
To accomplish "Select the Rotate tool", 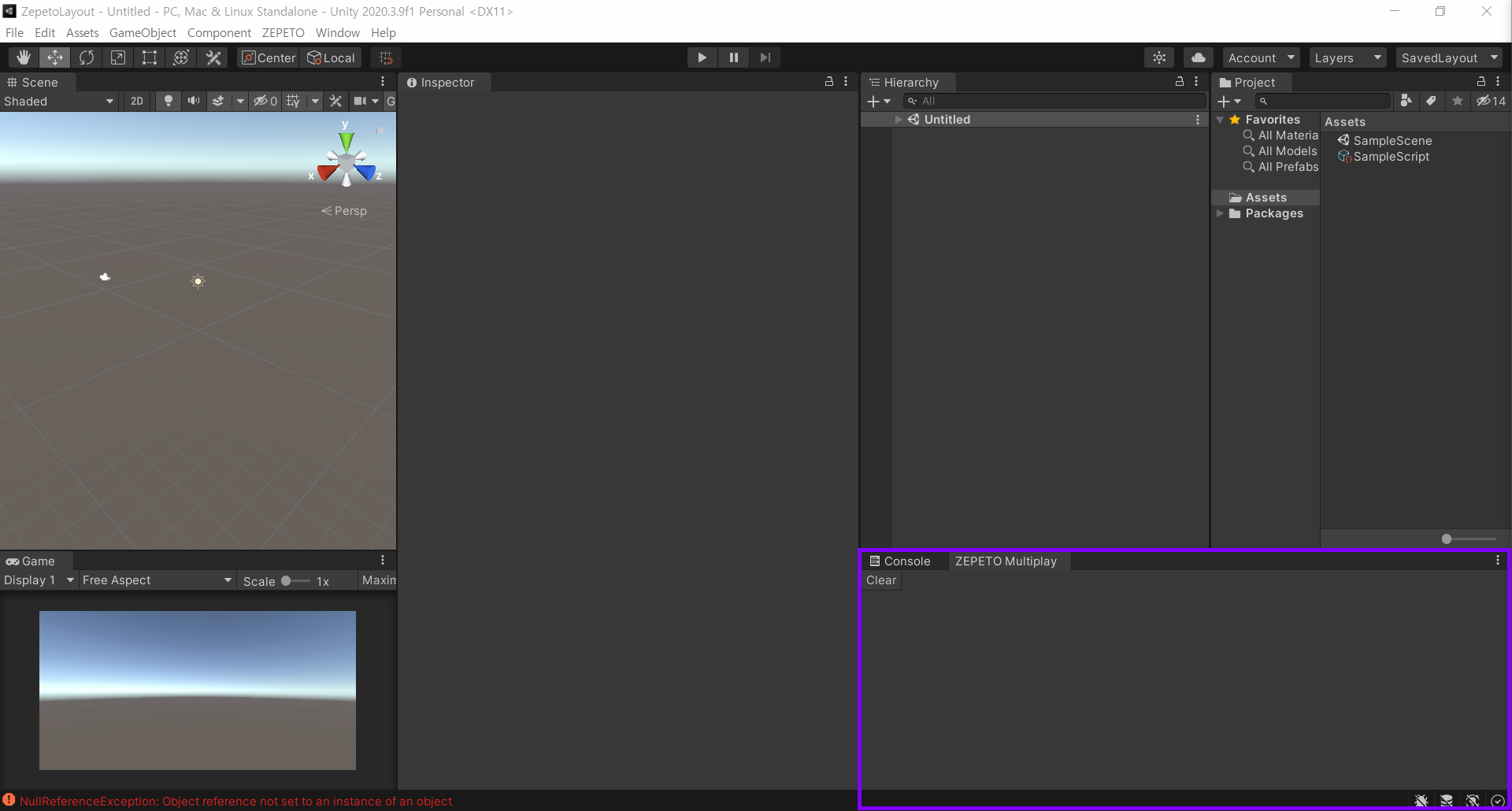I will [x=87, y=57].
